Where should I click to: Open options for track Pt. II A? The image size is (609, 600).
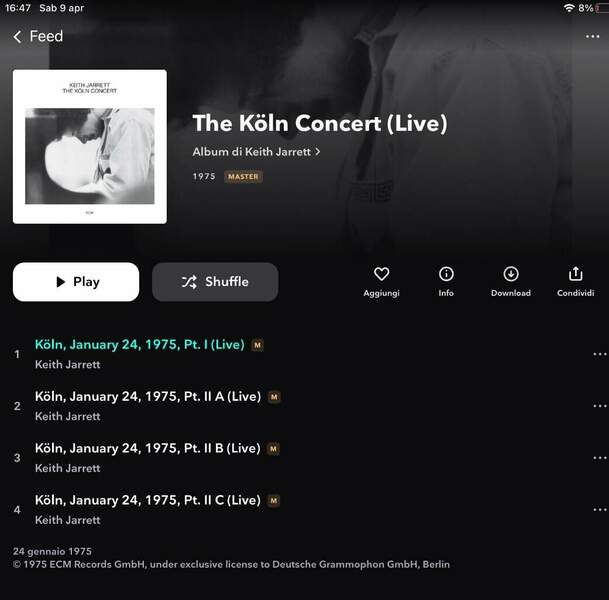pos(600,406)
